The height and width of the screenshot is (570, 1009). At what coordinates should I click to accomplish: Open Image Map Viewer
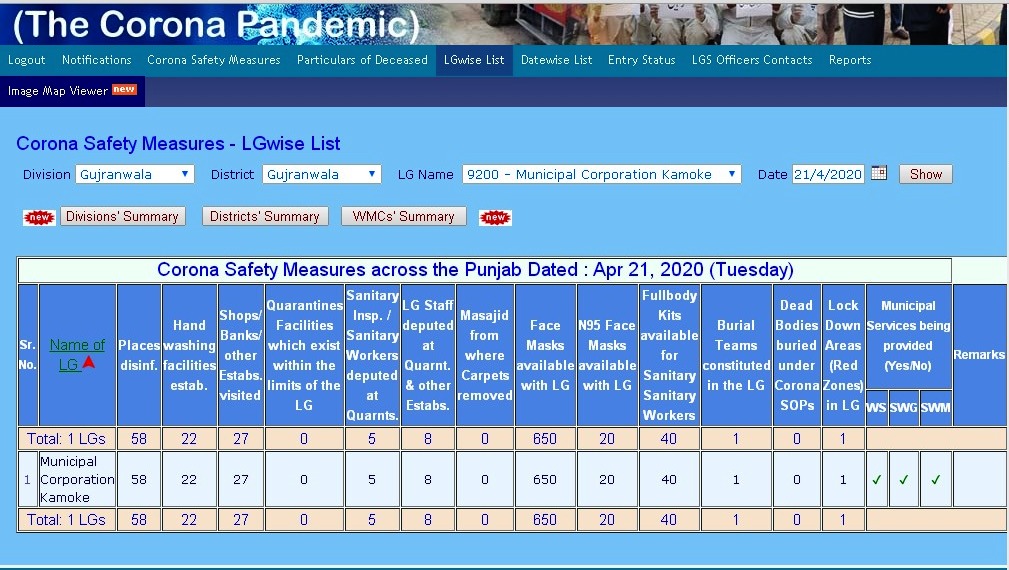tap(58, 91)
